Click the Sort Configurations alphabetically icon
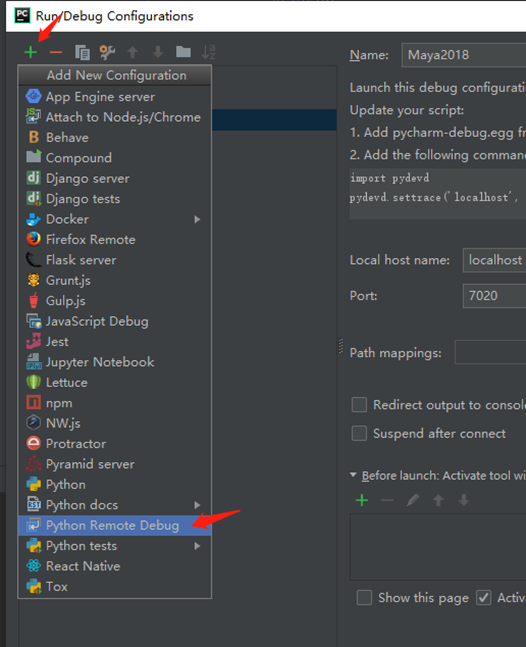Image resolution: width=526 pixels, height=647 pixels. [209, 52]
